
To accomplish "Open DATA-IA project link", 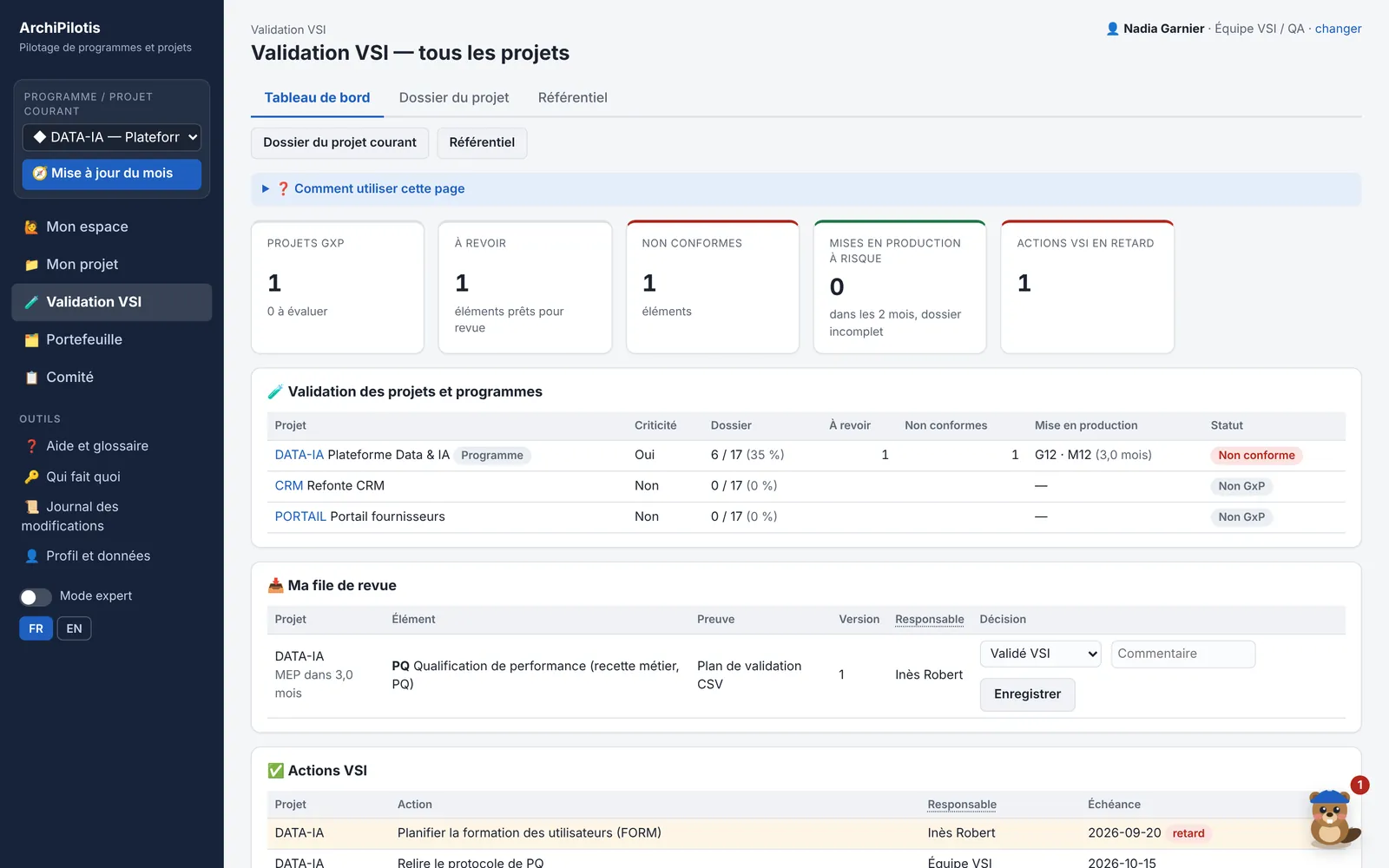I will [300, 455].
